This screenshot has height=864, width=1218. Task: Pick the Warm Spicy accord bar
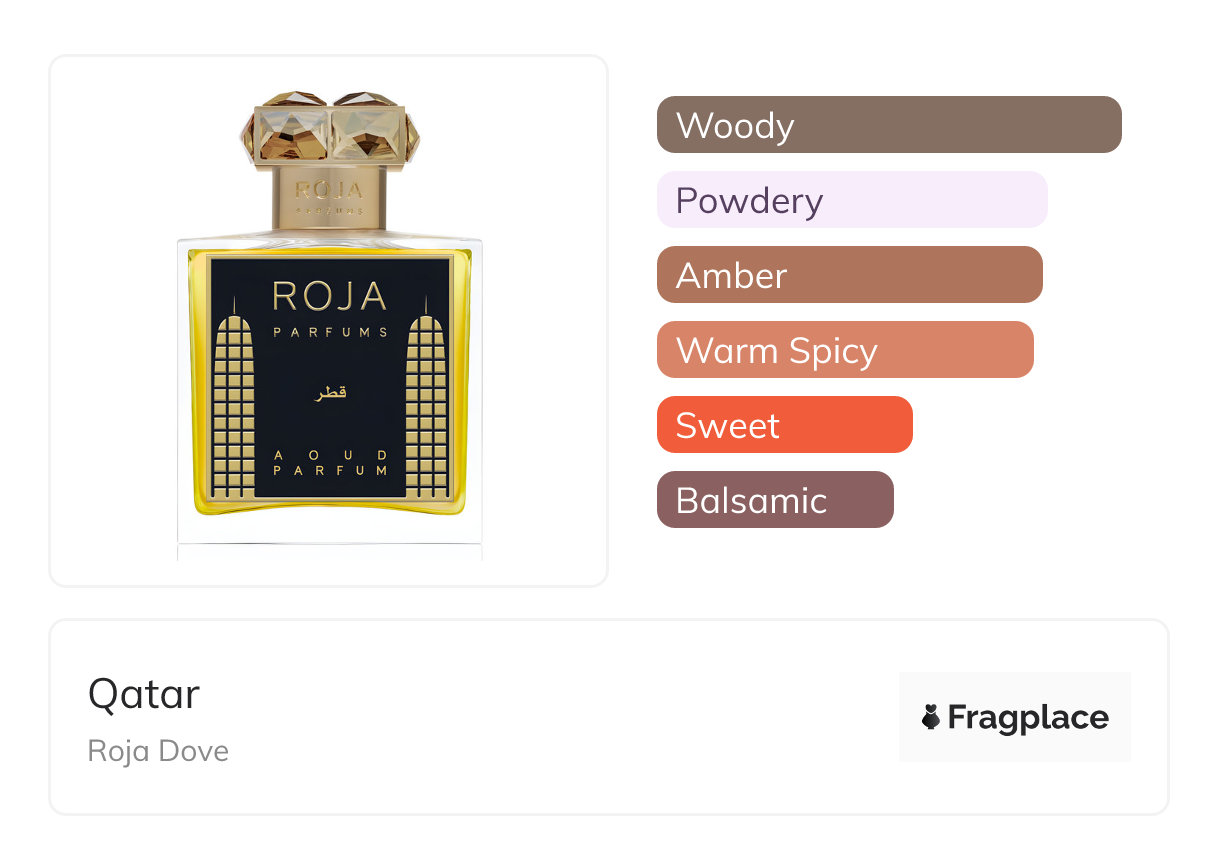pyautogui.click(x=844, y=350)
